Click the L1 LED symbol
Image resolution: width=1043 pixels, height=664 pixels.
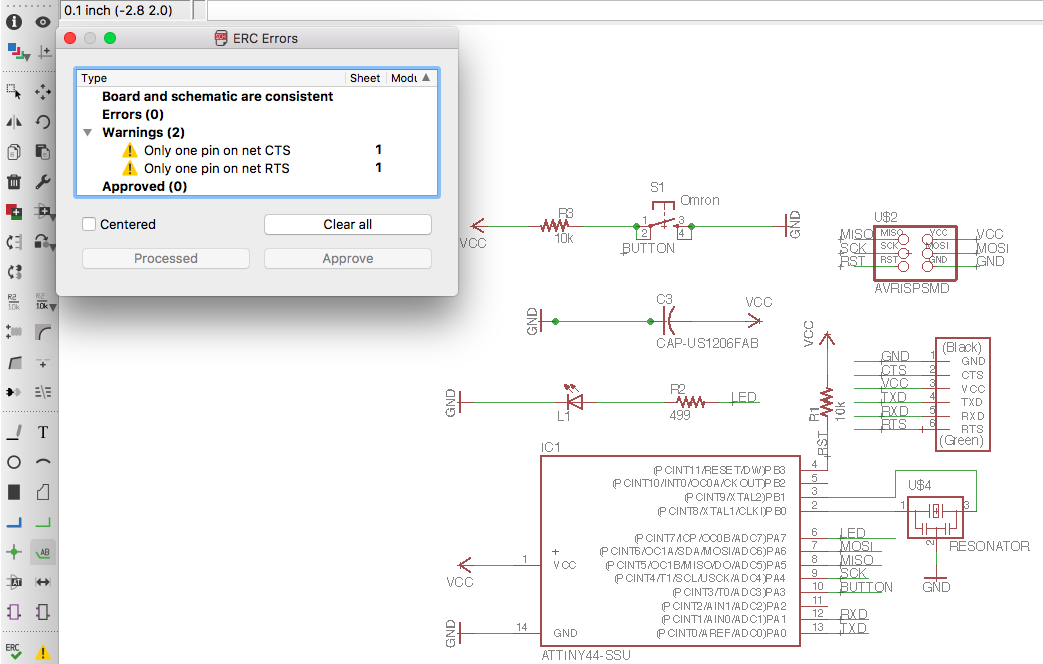(x=573, y=397)
